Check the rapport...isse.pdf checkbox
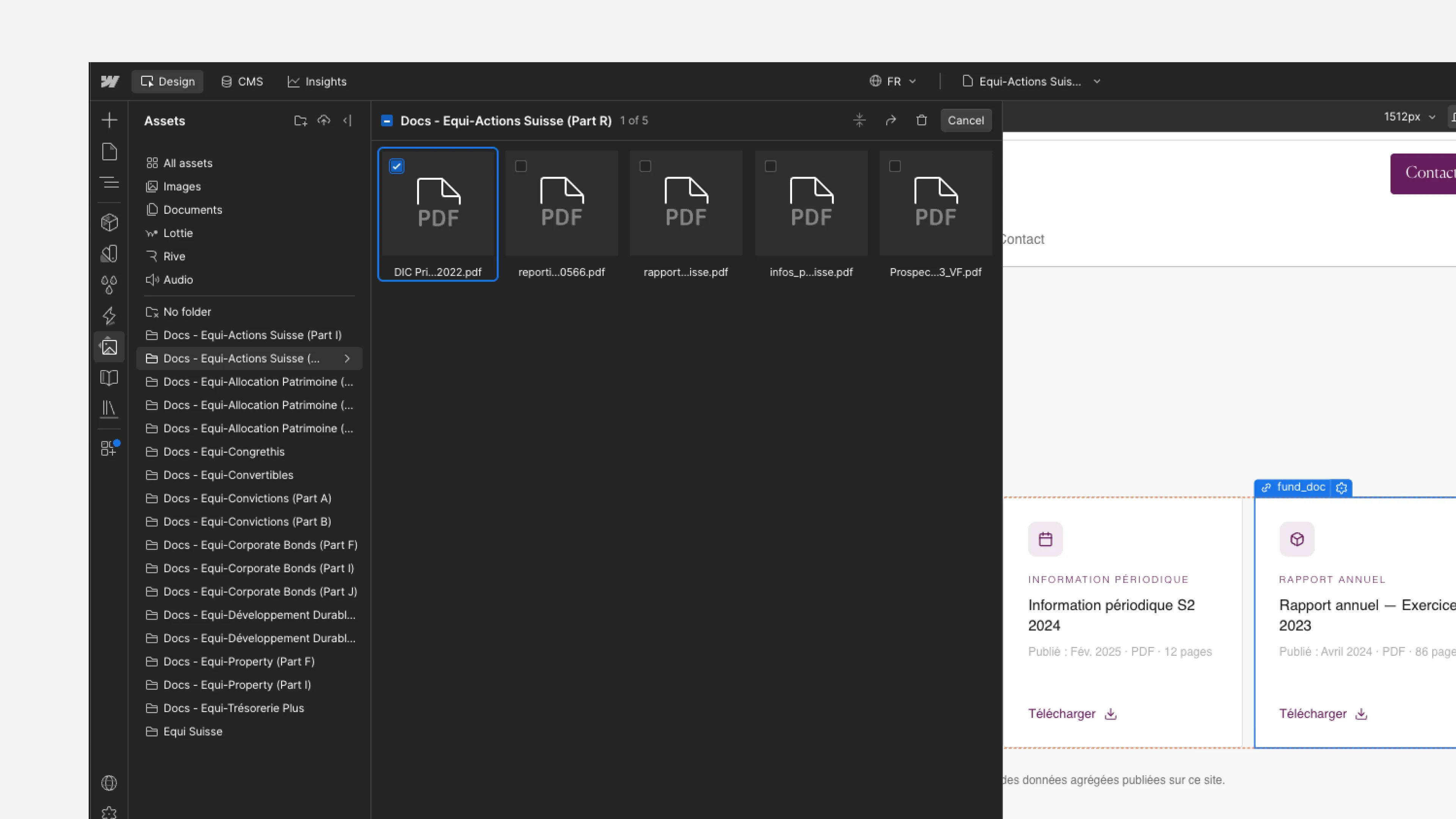The width and height of the screenshot is (1456, 819). point(645,166)
